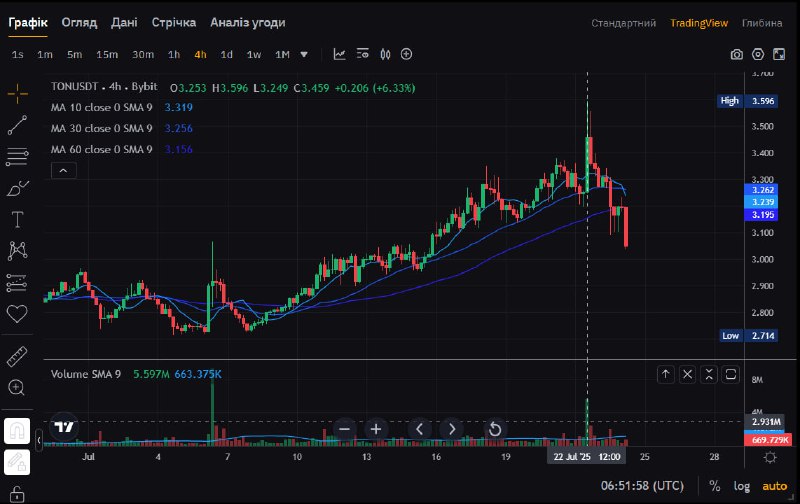Select the 1d timeframe

pyautogui.click(x=227, y=54)
